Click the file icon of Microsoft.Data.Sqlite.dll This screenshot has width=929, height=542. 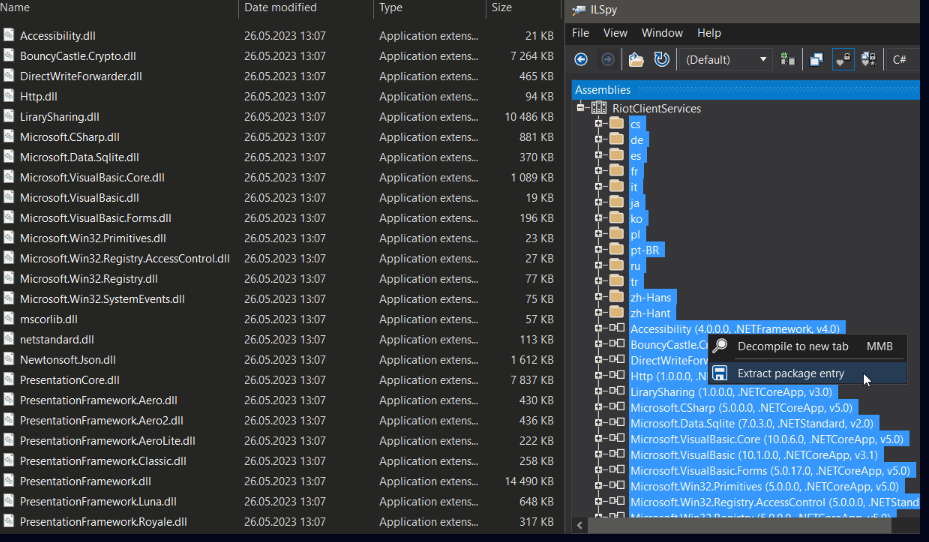[x=8, y=156]
